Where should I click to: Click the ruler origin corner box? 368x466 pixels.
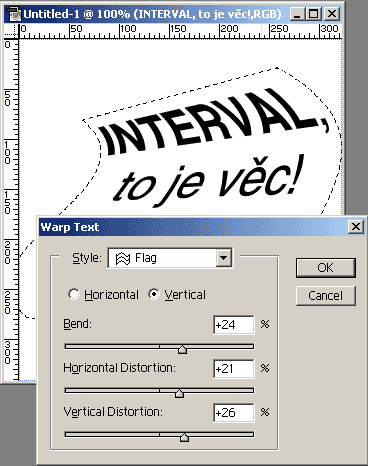(x=11, y=31)
